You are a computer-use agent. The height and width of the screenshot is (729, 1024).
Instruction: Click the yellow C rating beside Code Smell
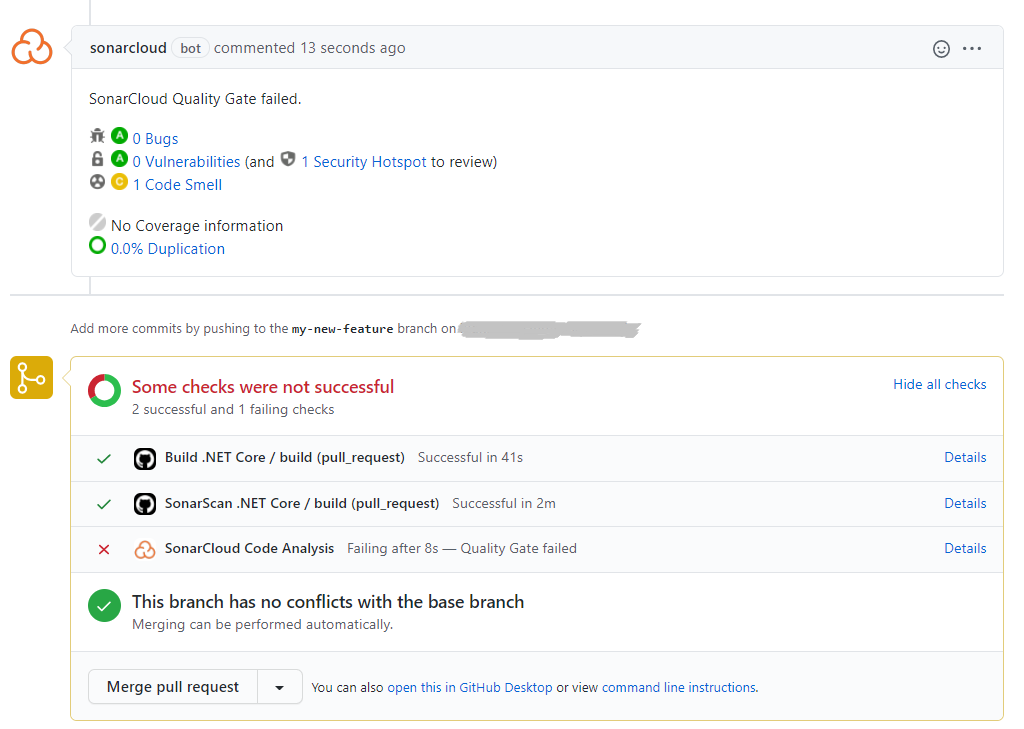[120, 182]
